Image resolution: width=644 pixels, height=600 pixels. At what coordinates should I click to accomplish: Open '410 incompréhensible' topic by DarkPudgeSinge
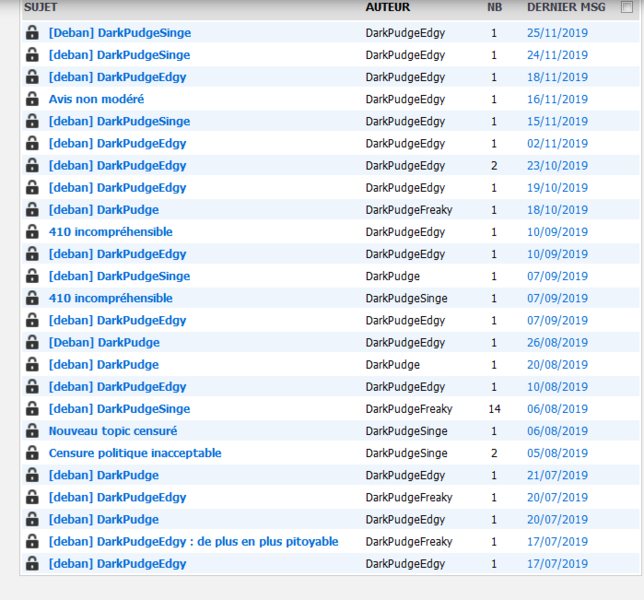pyautogui.click(x=110, y=298)
